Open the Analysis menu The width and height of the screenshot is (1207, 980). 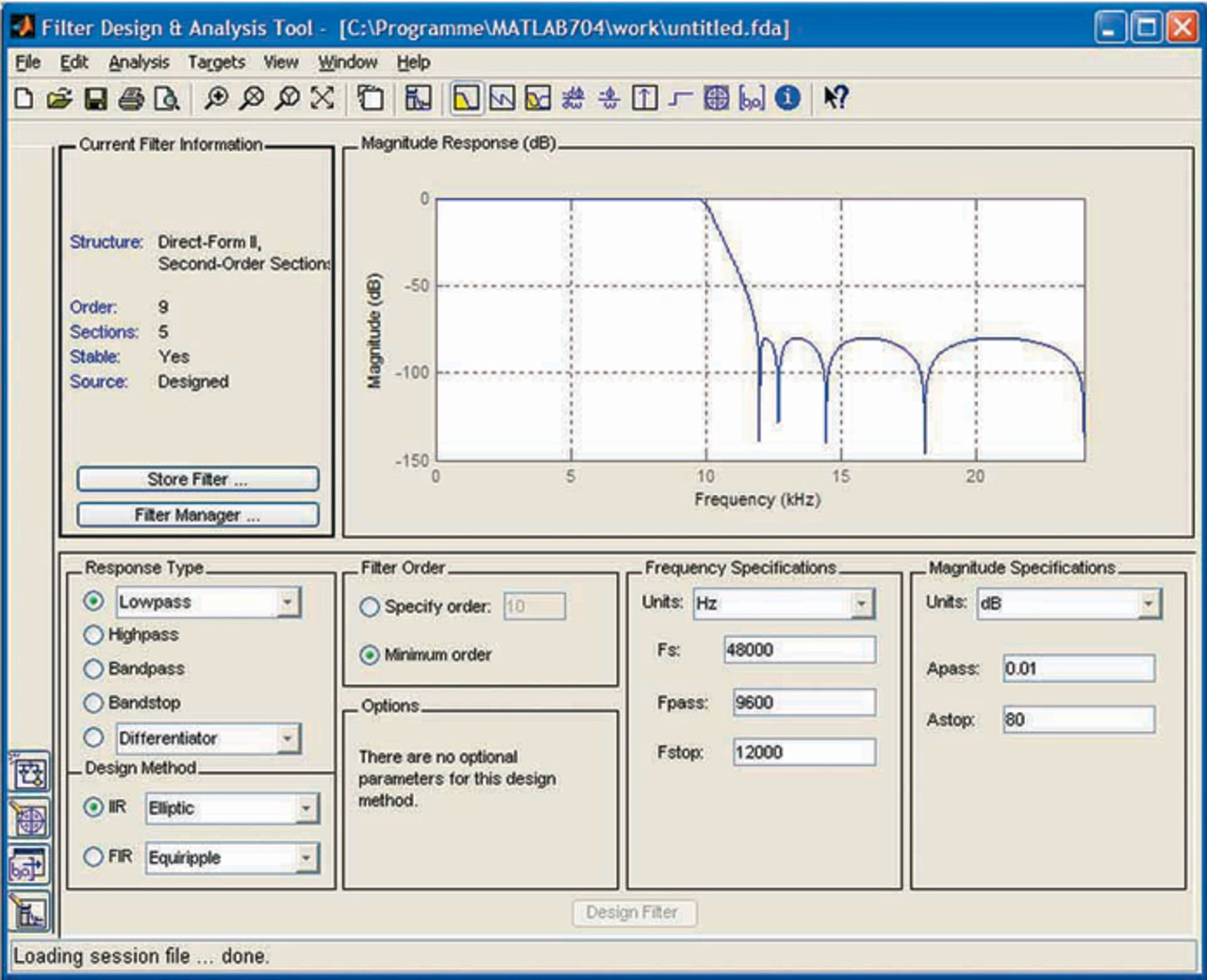pyautogui.click(x=139, y=62)
